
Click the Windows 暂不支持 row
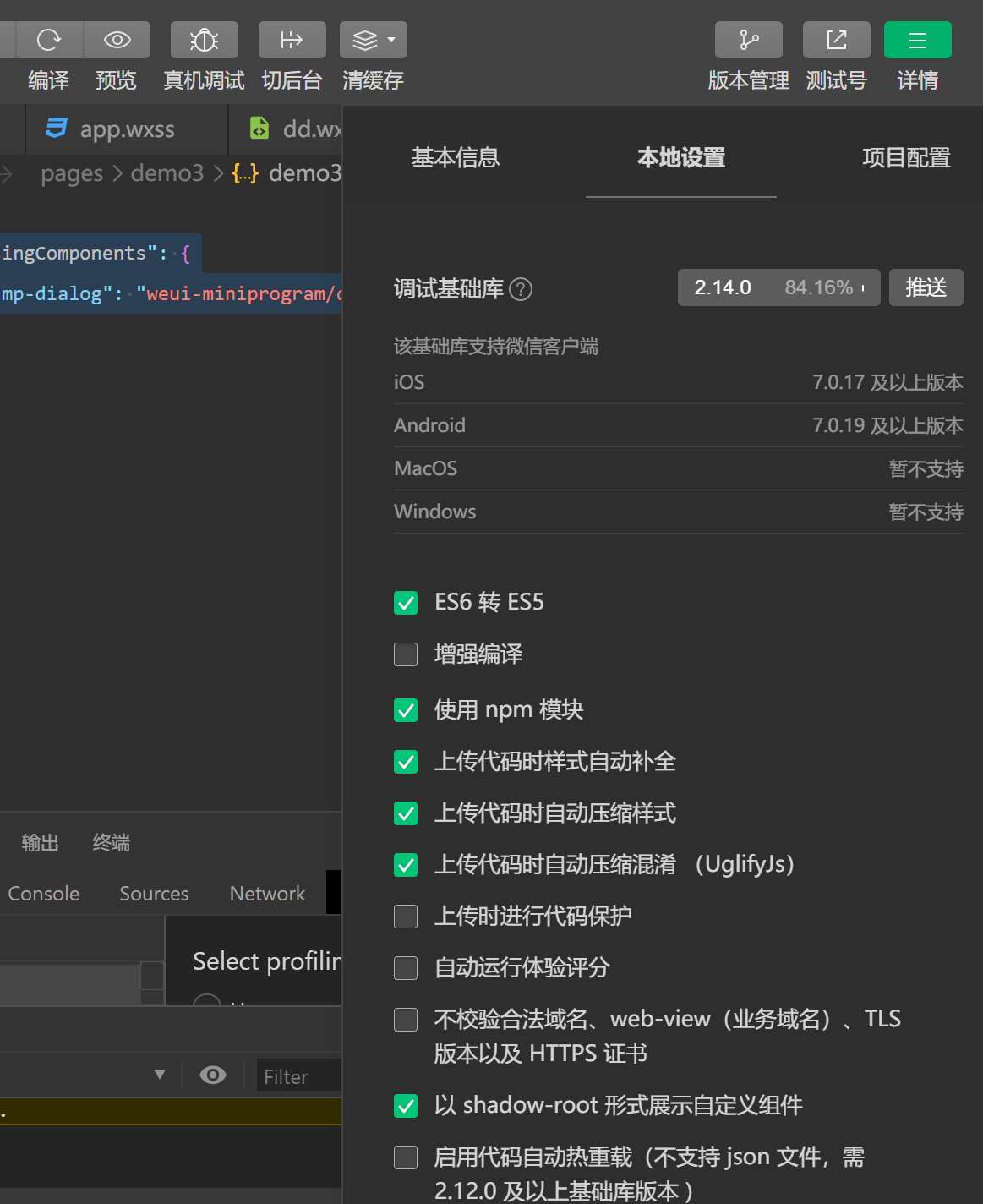[678, 512]
